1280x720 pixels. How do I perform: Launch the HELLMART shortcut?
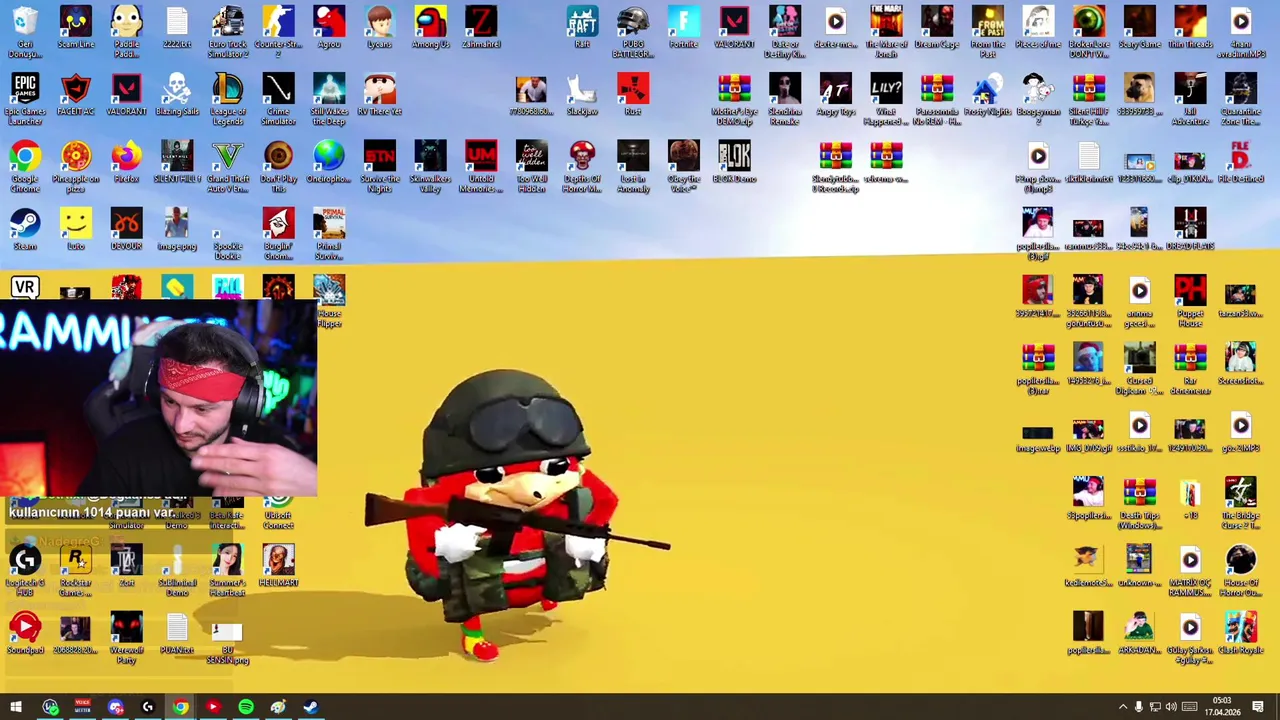pos(278,565)
